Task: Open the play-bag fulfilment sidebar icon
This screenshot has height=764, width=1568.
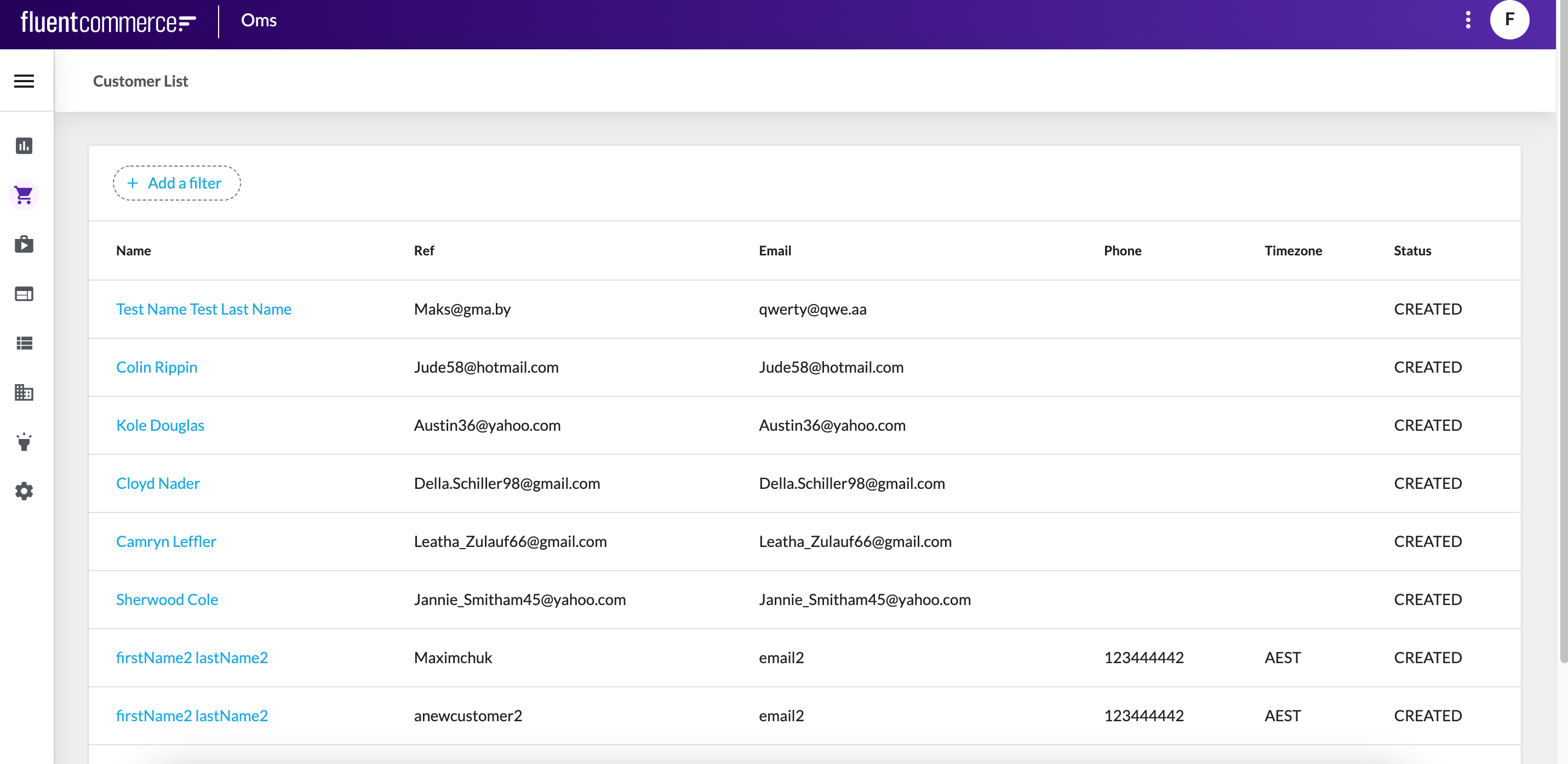Action: [x=24, y=244]
